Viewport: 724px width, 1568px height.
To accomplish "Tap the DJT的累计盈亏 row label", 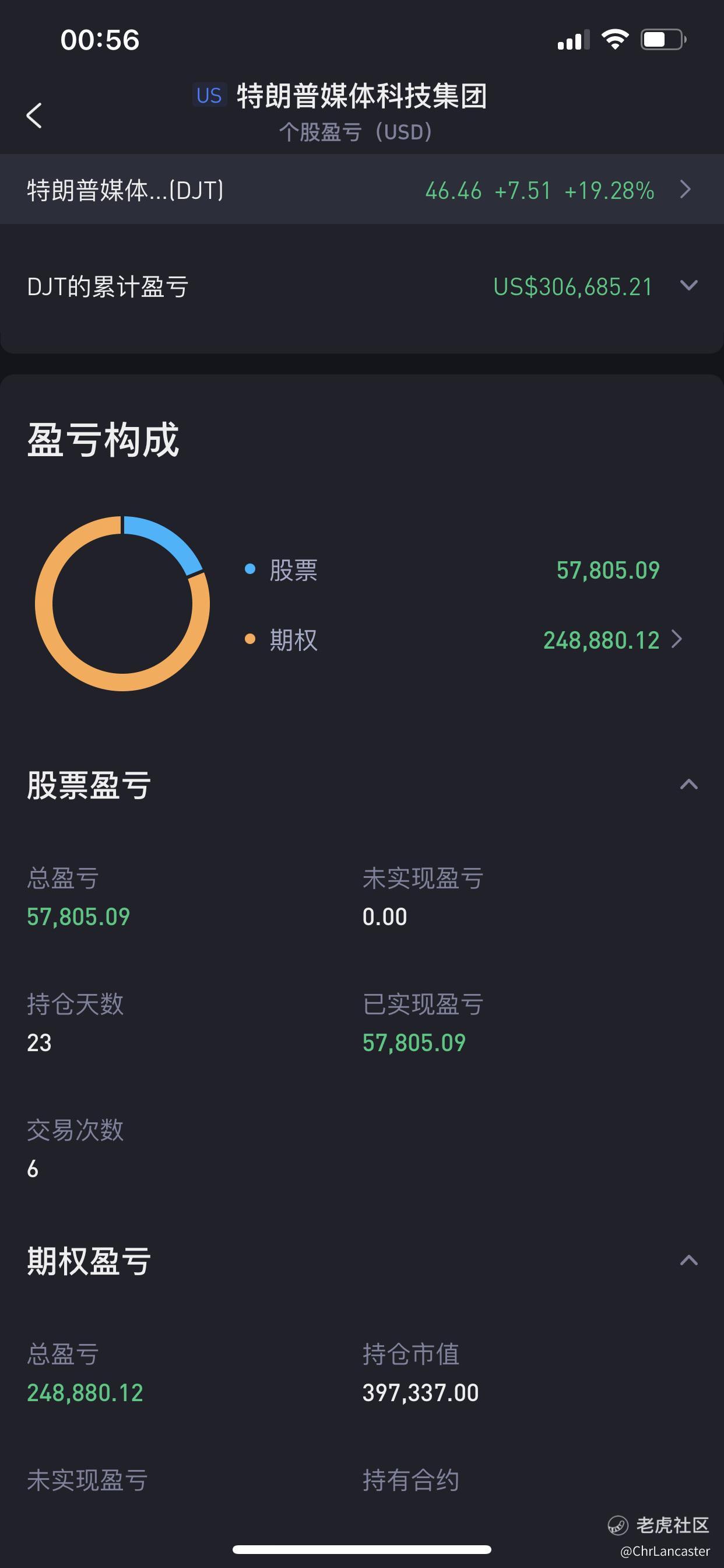I will 108,286.
